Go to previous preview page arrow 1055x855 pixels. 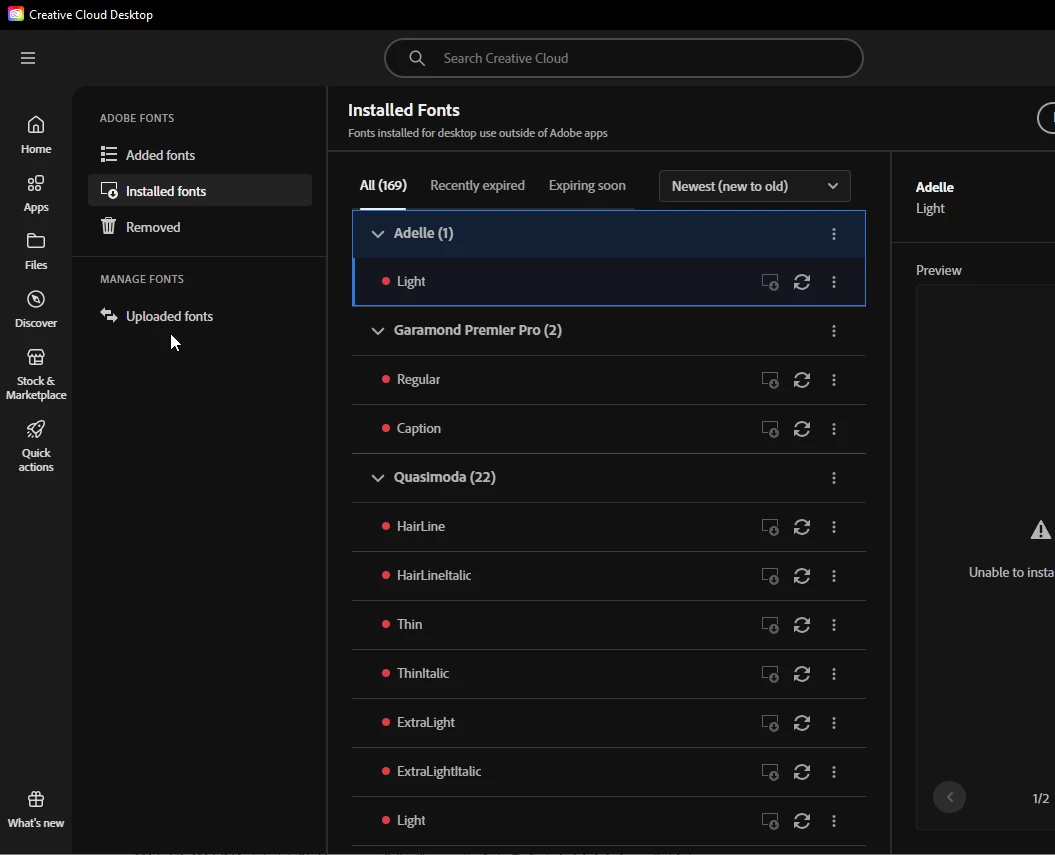[x=949, y=797]
